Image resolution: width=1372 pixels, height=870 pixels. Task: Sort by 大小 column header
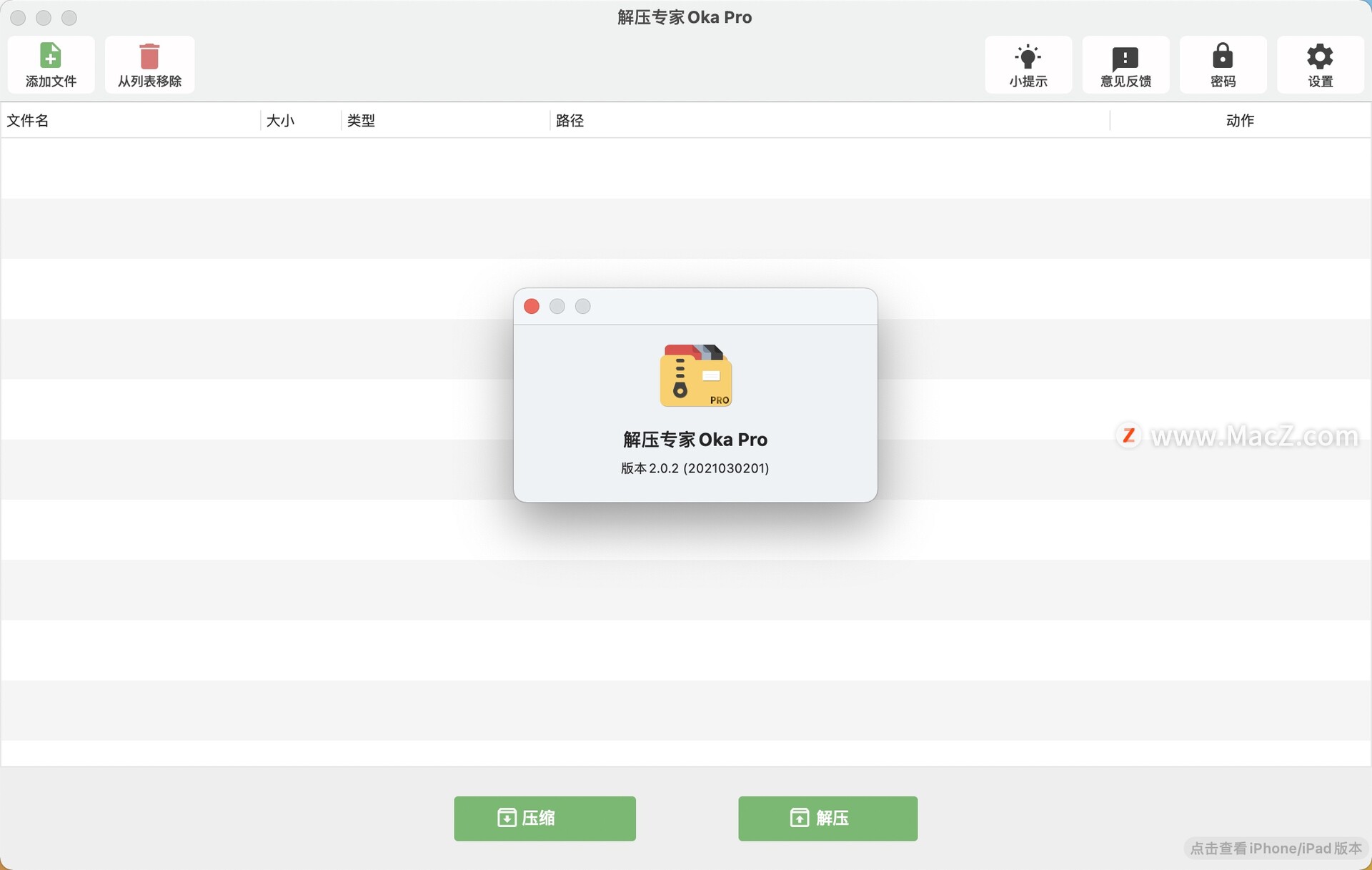click(x=301, y=120)
